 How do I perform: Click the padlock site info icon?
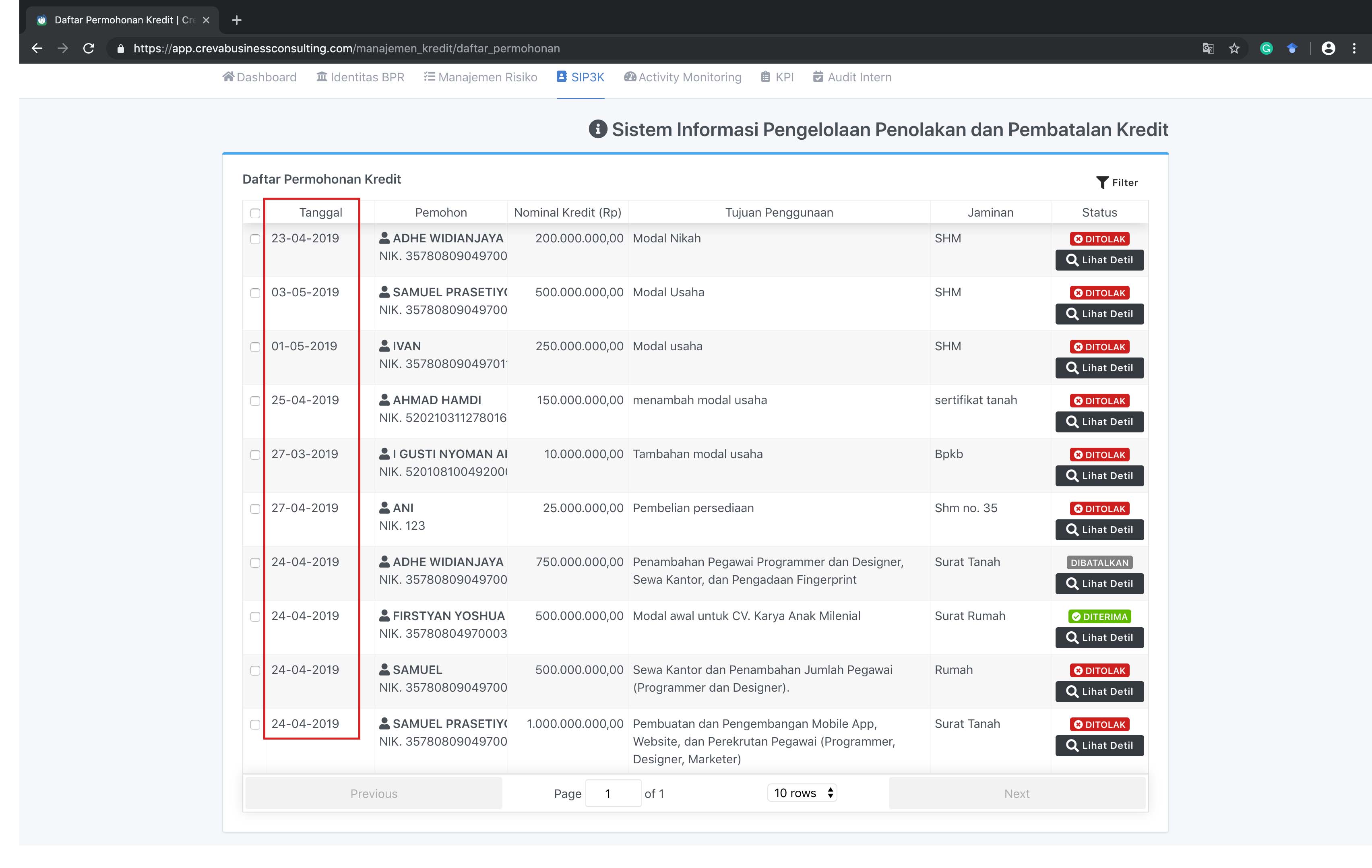pyautogui.click(x=120, y=48)
